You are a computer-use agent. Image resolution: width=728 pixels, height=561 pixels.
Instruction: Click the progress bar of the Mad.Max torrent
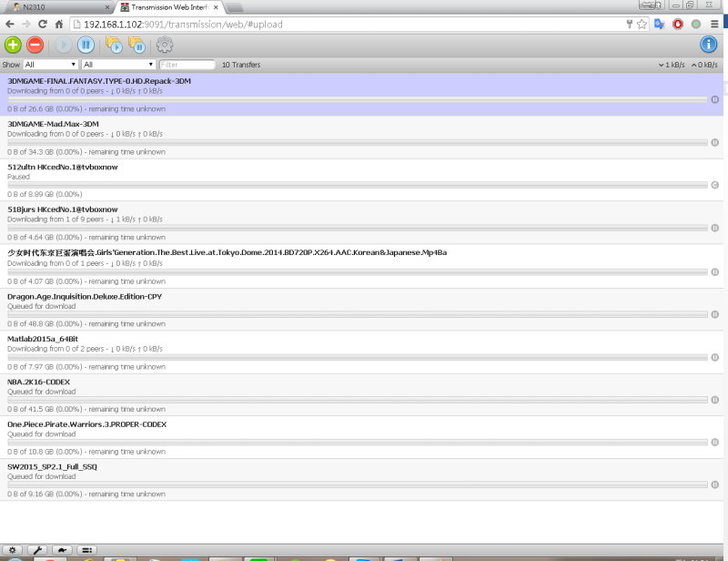[357, 143]
